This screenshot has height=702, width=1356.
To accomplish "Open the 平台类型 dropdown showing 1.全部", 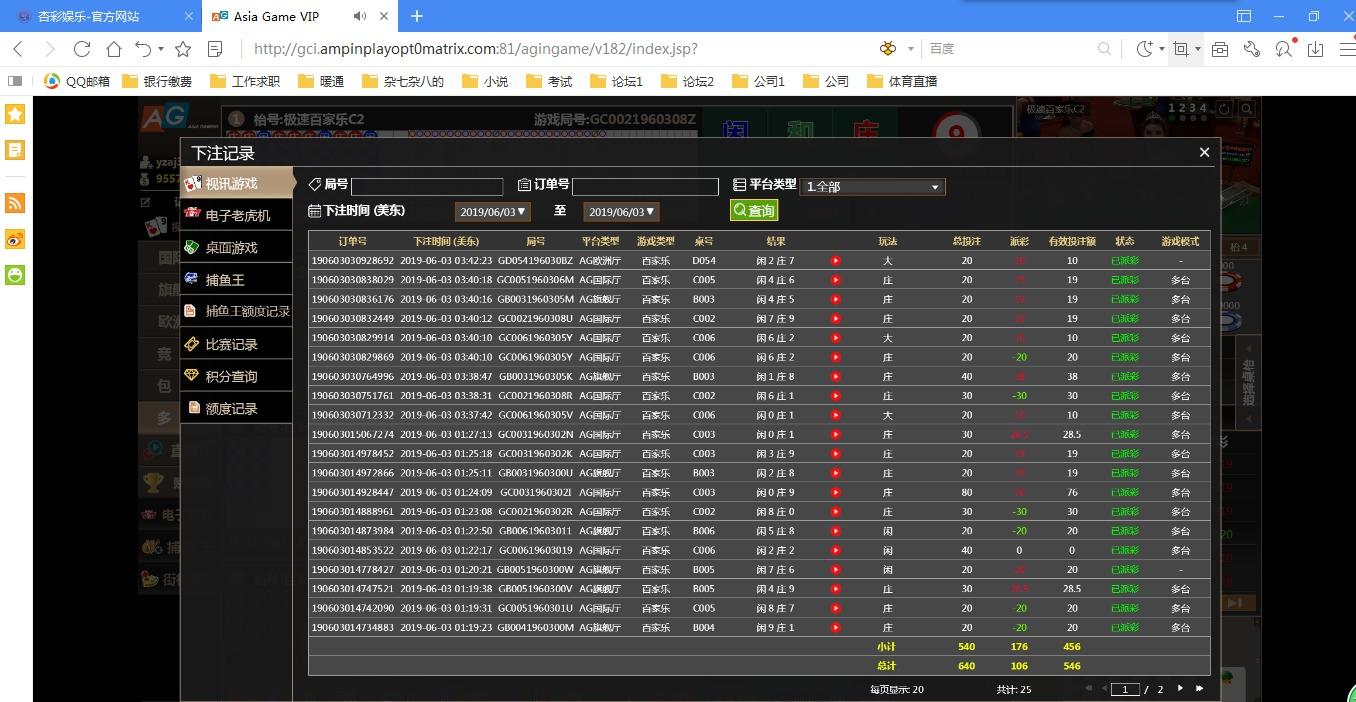I will click(x=873, y=187).
